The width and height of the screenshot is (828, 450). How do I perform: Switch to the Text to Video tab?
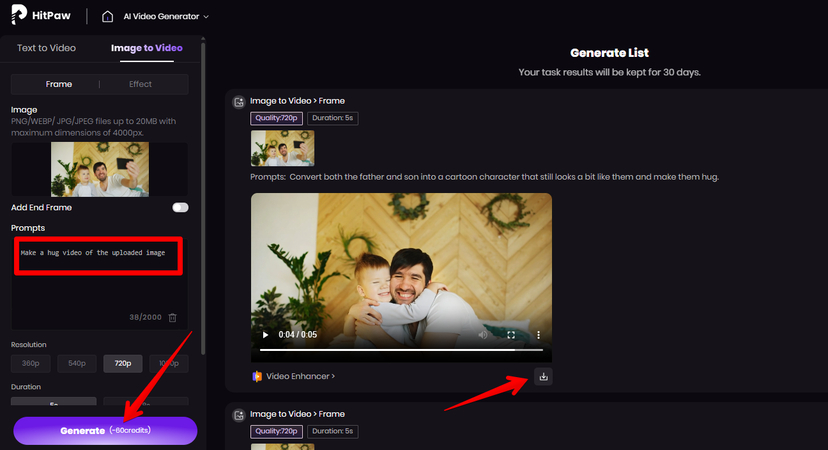47,48
